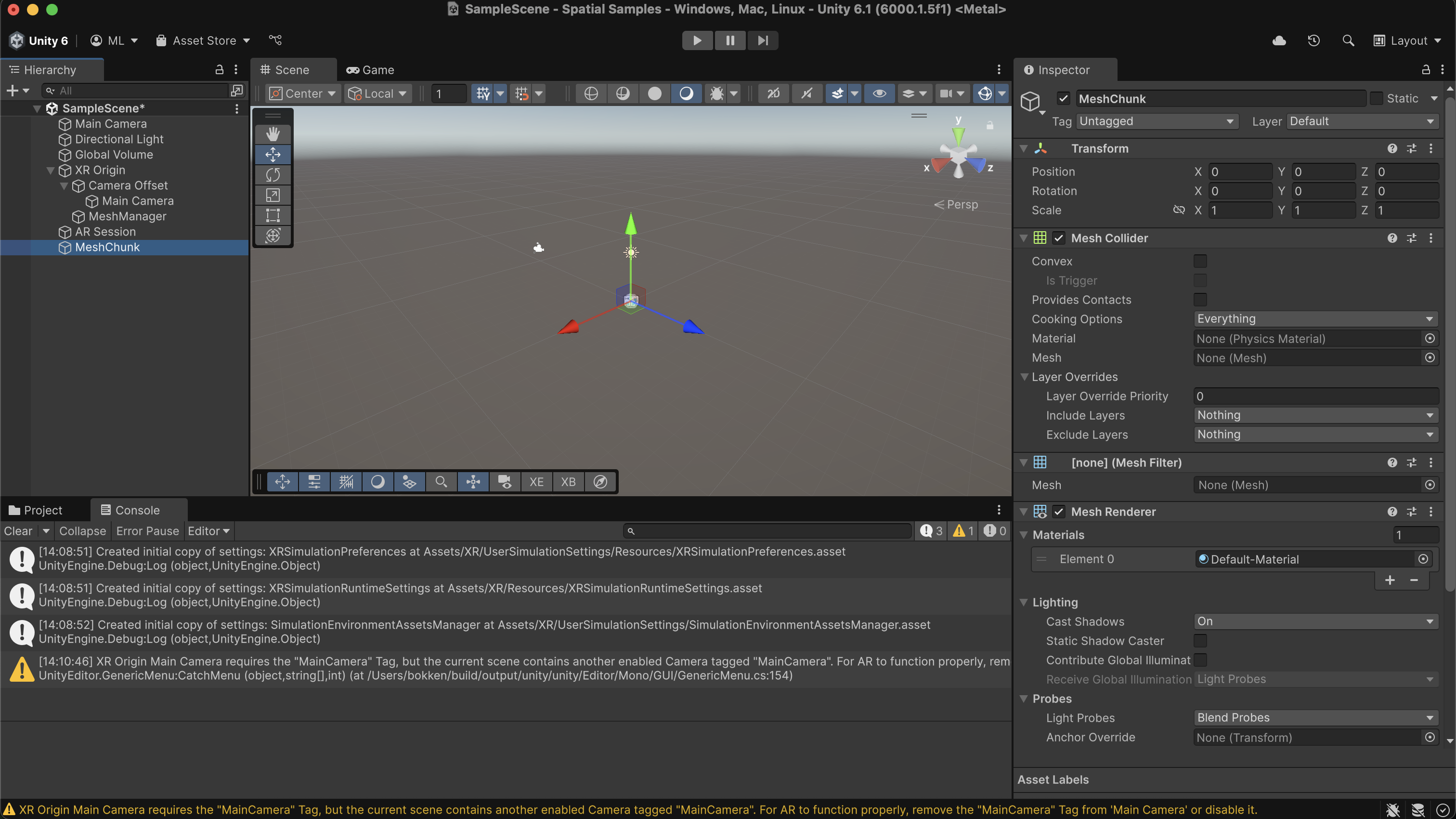Screen dimensions: 1456x819
Task: Select the Hand tool for panning the Scene
Action: (273, 133)
